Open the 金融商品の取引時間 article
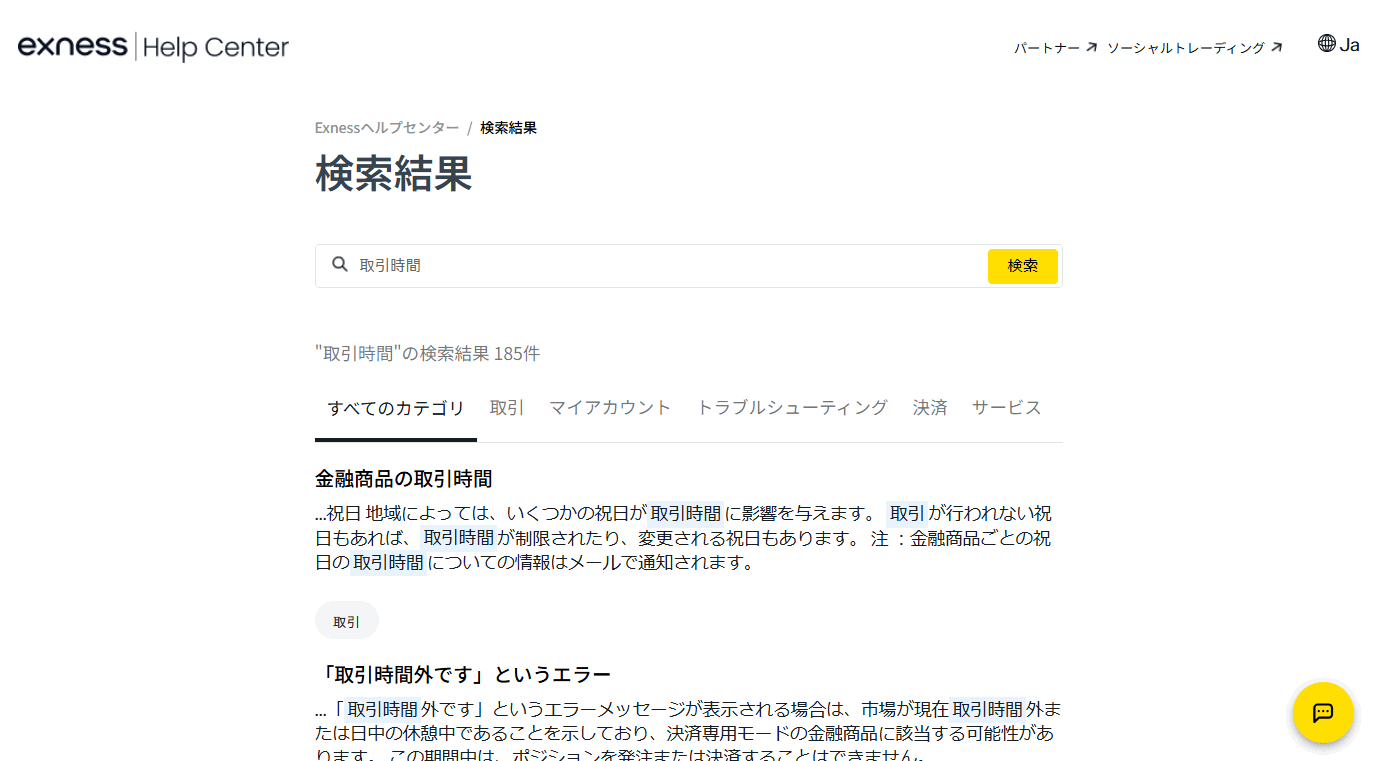Image resolution: width=1389 pixels, height=761 pixels. (403, 479)
